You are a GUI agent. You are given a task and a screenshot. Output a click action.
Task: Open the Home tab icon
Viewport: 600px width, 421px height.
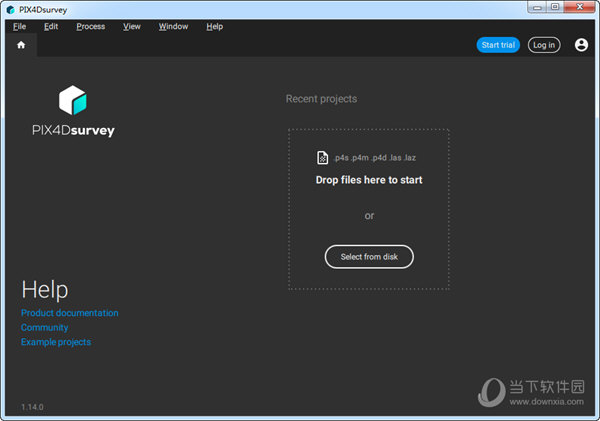point(21,45)
